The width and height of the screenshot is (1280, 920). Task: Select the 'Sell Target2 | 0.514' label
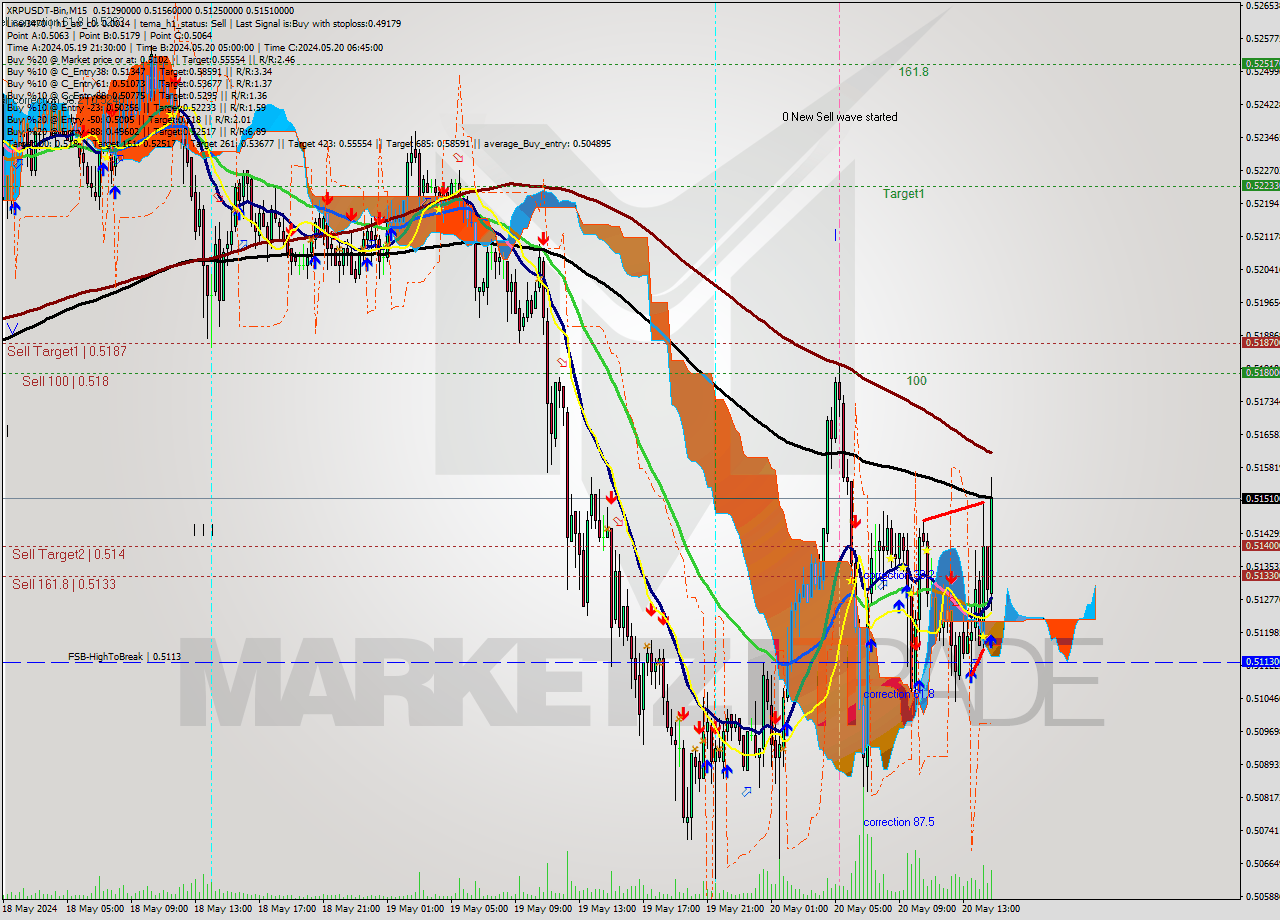click(68, 554)
